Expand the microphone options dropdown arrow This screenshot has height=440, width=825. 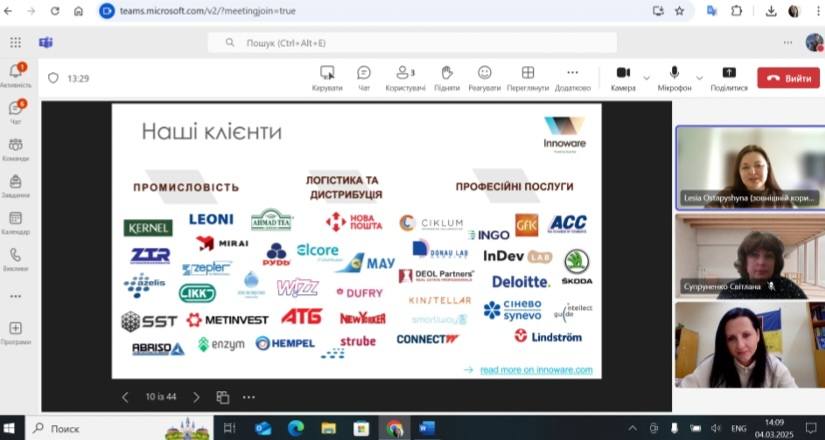point(699,77)
